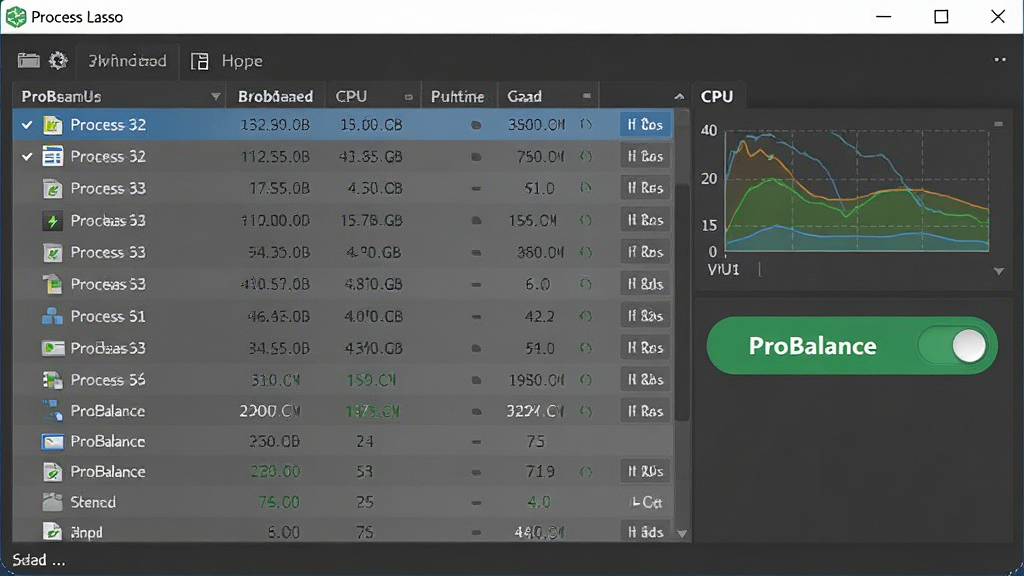Click green circle icon next to 750.0M
This screenshot has height=576, width=1024.
click(x=586, y=157)
